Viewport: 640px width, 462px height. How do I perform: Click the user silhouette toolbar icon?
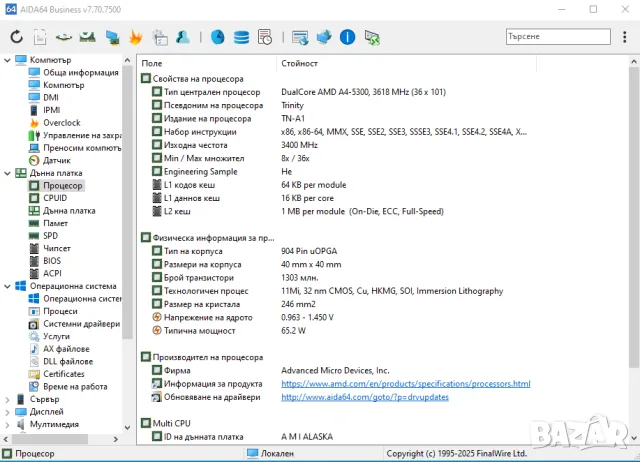[x=183, y=37]
